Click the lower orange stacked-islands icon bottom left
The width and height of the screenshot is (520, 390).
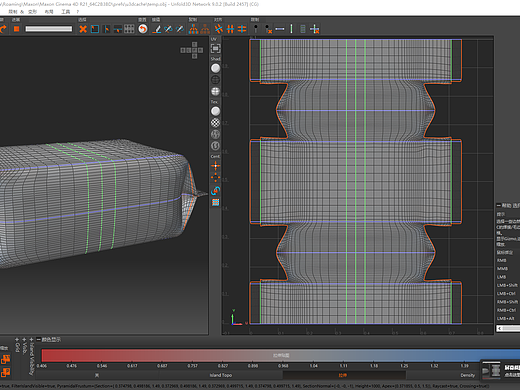coord(6,372)
